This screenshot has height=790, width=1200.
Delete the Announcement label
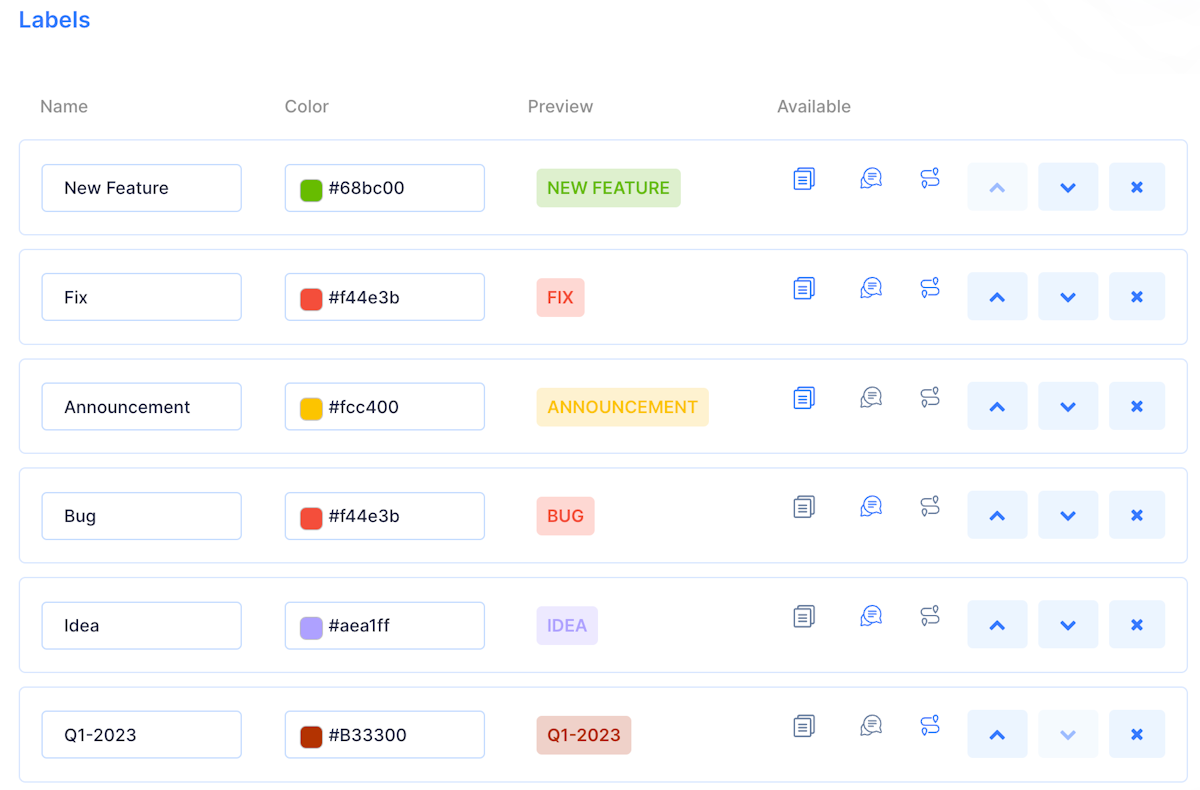click(1137, 406)
